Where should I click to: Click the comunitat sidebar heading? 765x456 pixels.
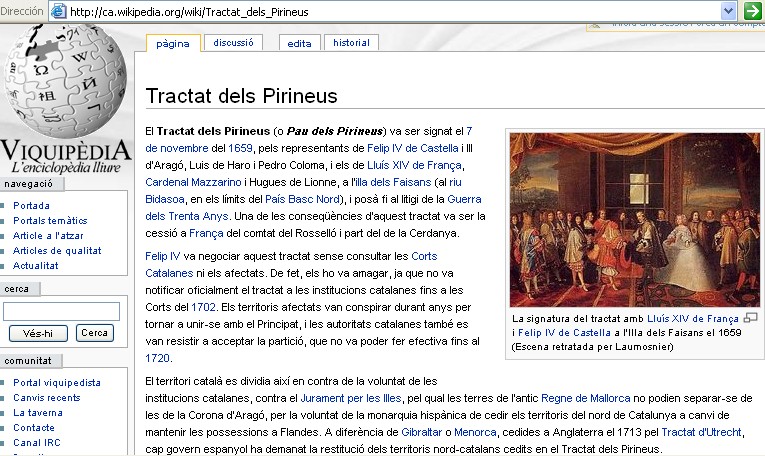pos(28,360)
